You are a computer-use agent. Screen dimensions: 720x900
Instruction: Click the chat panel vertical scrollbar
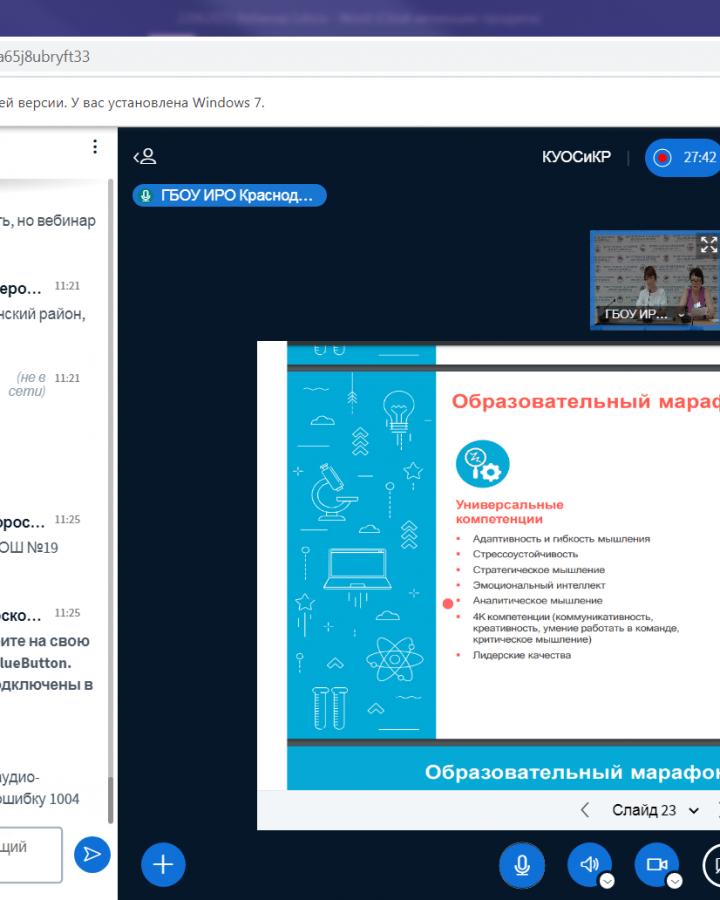(110, 500)
